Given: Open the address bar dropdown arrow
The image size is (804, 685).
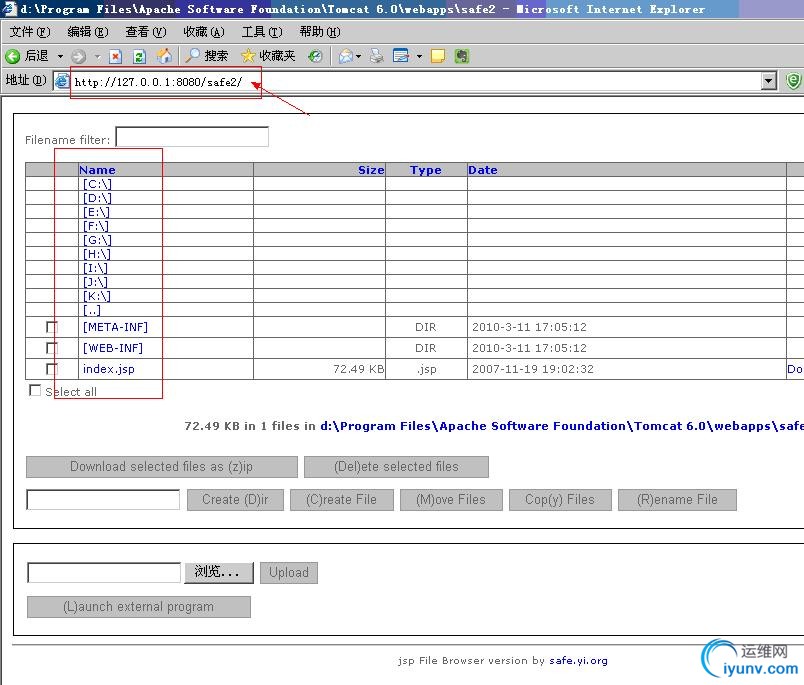Looking at the screenshot, I should click(x=769, y=81).
